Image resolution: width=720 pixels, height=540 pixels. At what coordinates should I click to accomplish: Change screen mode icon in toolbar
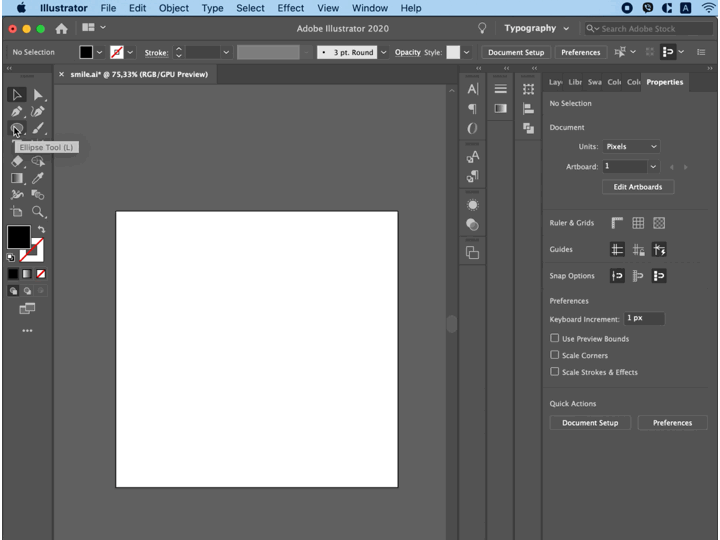tap(28, 309)
